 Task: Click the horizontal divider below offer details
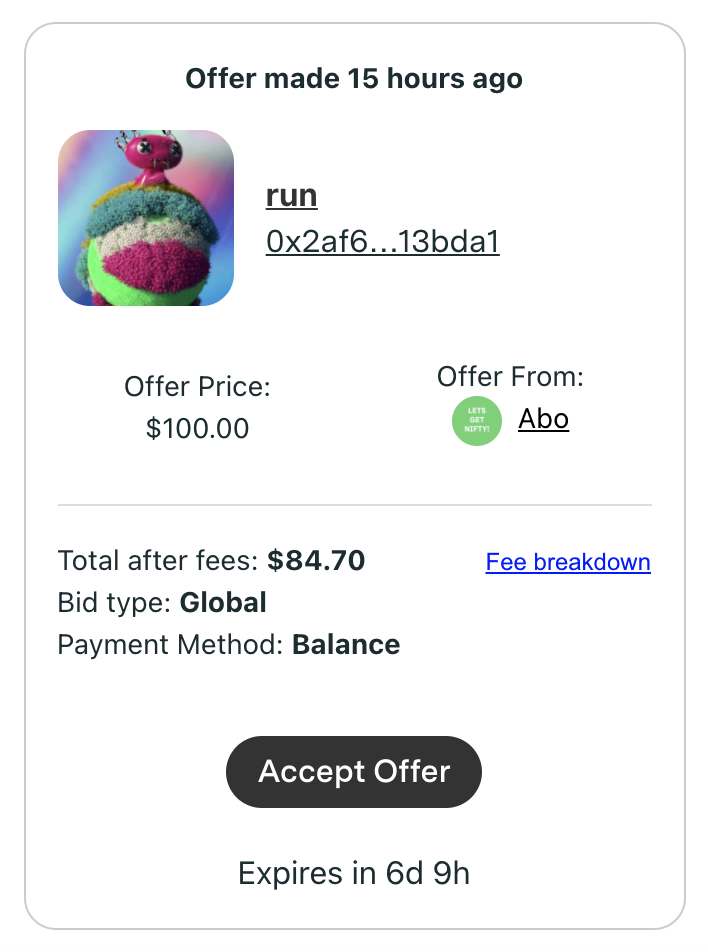coord(354,505)
